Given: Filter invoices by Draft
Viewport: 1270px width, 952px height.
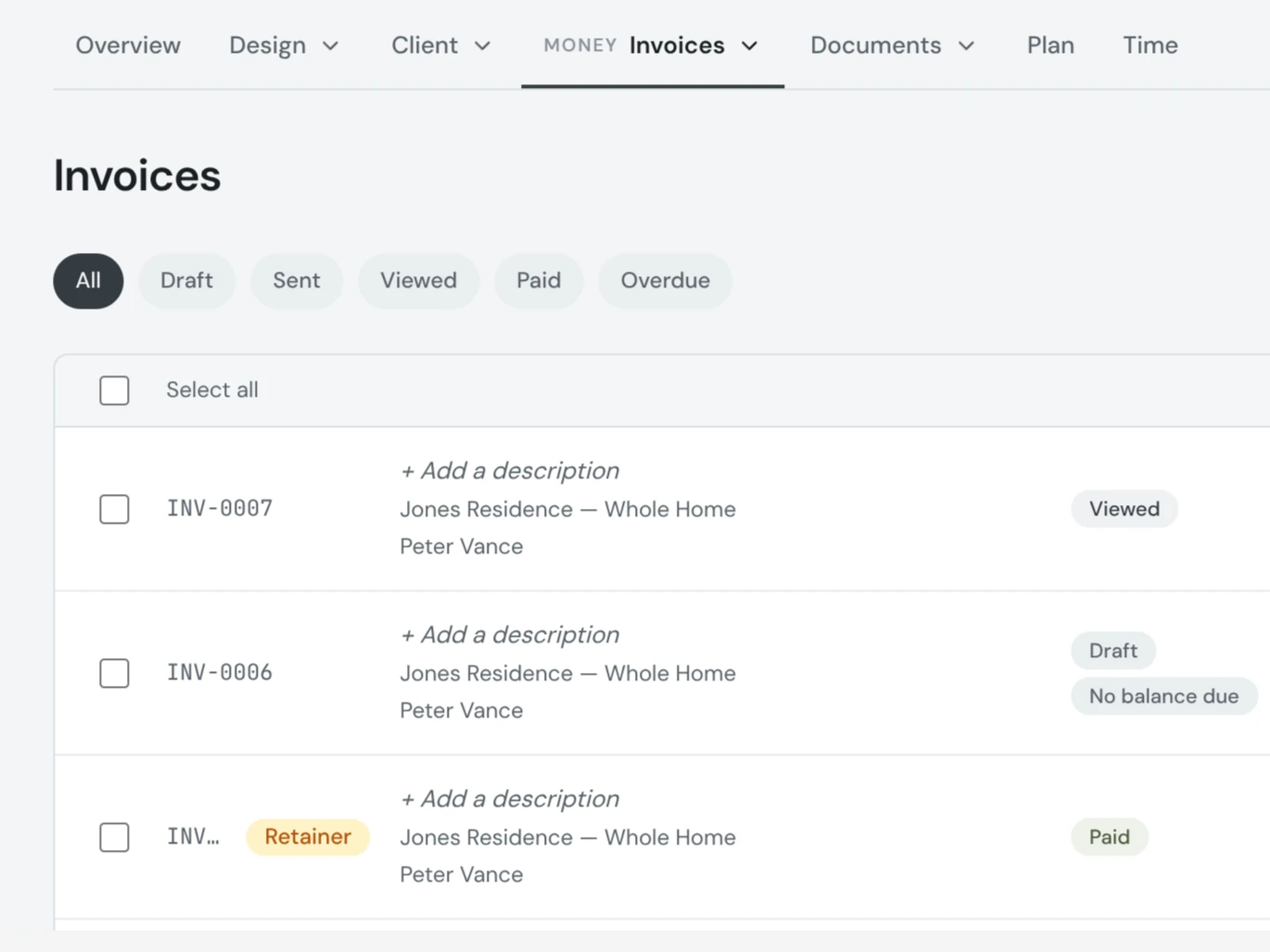Looking at the screenshot, I should click(186, 281).
